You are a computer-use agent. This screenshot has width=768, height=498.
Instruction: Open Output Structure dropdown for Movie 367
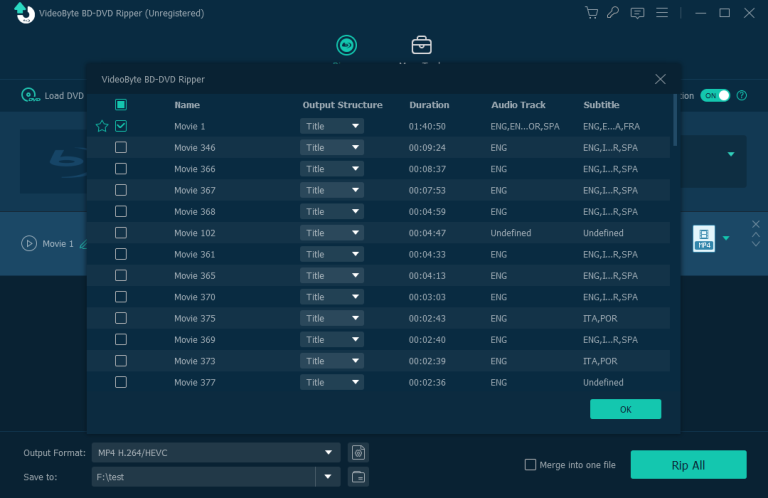click(x=332, y=190)
